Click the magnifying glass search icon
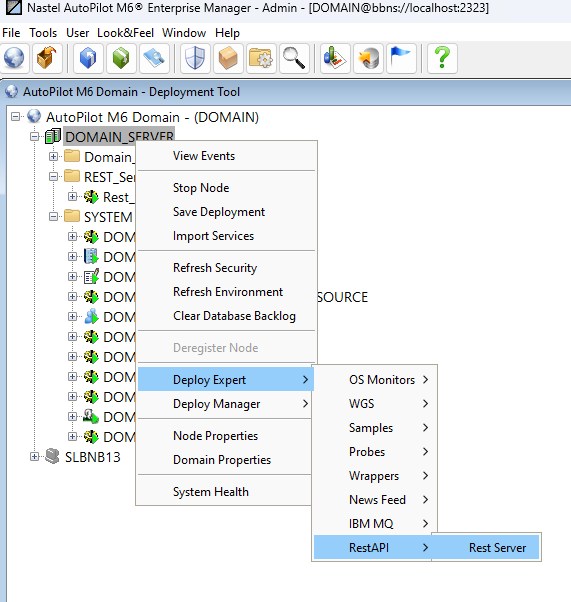 [x=294, y=58]
